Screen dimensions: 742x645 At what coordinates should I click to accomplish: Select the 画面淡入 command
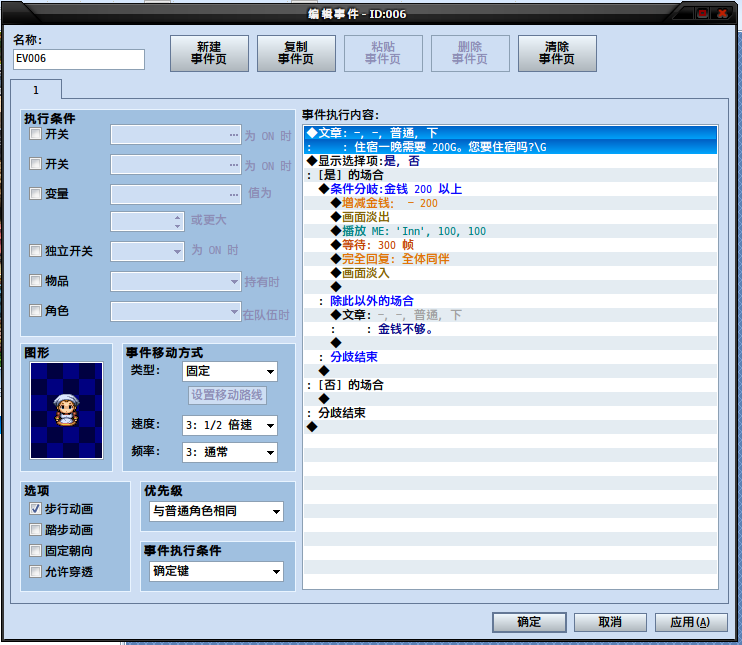point(510,273)
